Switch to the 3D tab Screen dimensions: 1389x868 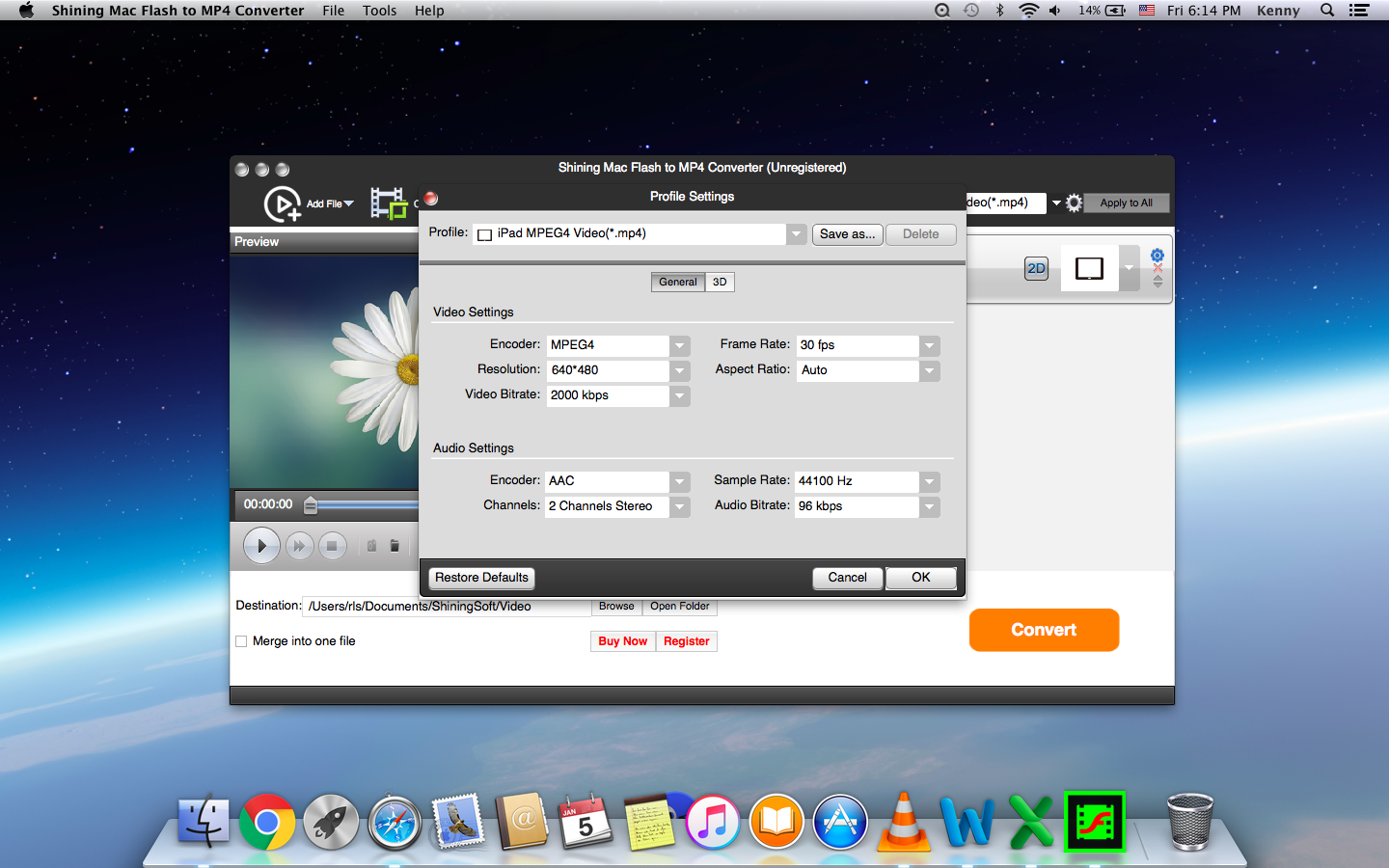[x=720, y=282]
